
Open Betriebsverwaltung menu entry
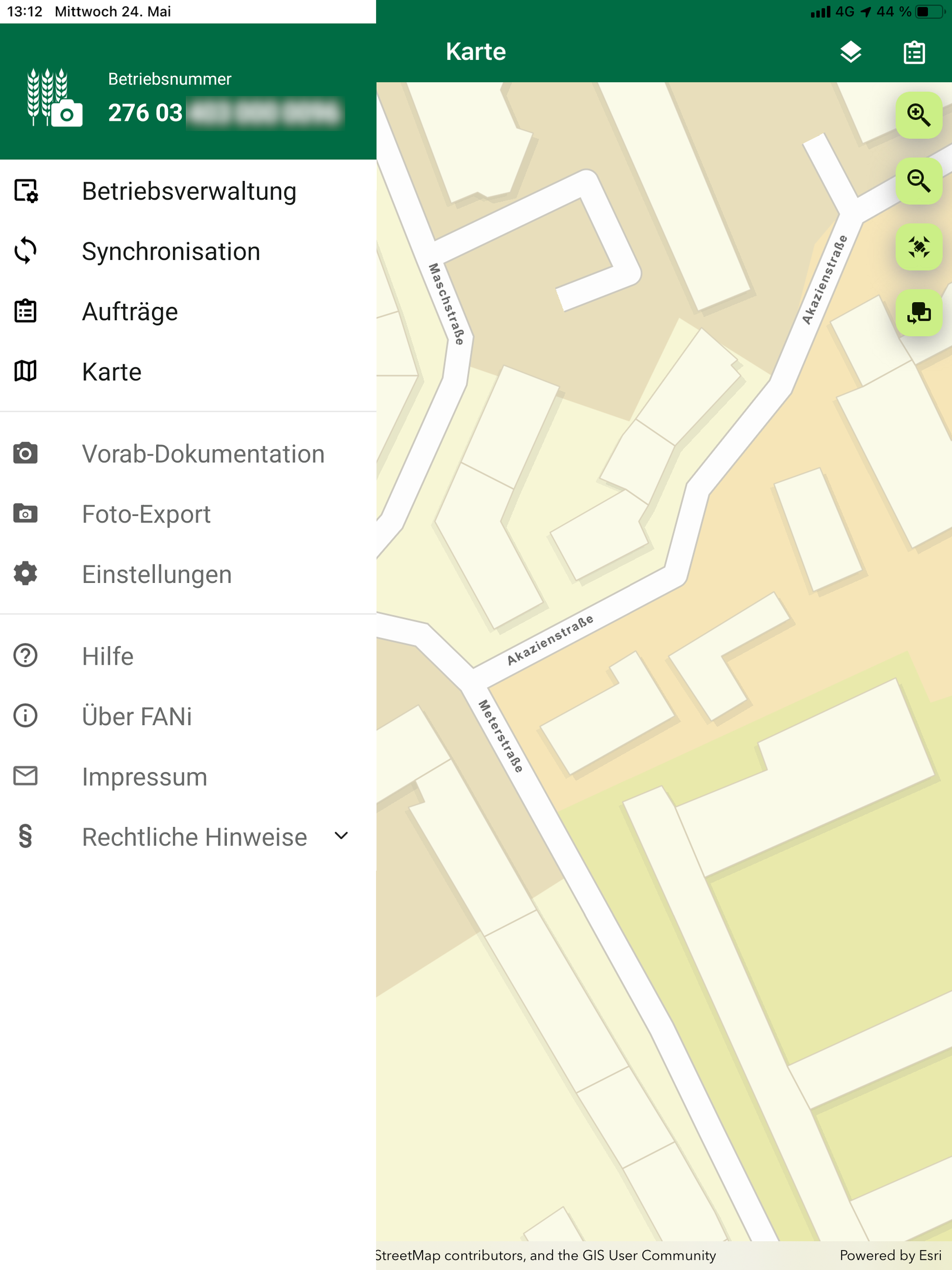tap(188, 191)
